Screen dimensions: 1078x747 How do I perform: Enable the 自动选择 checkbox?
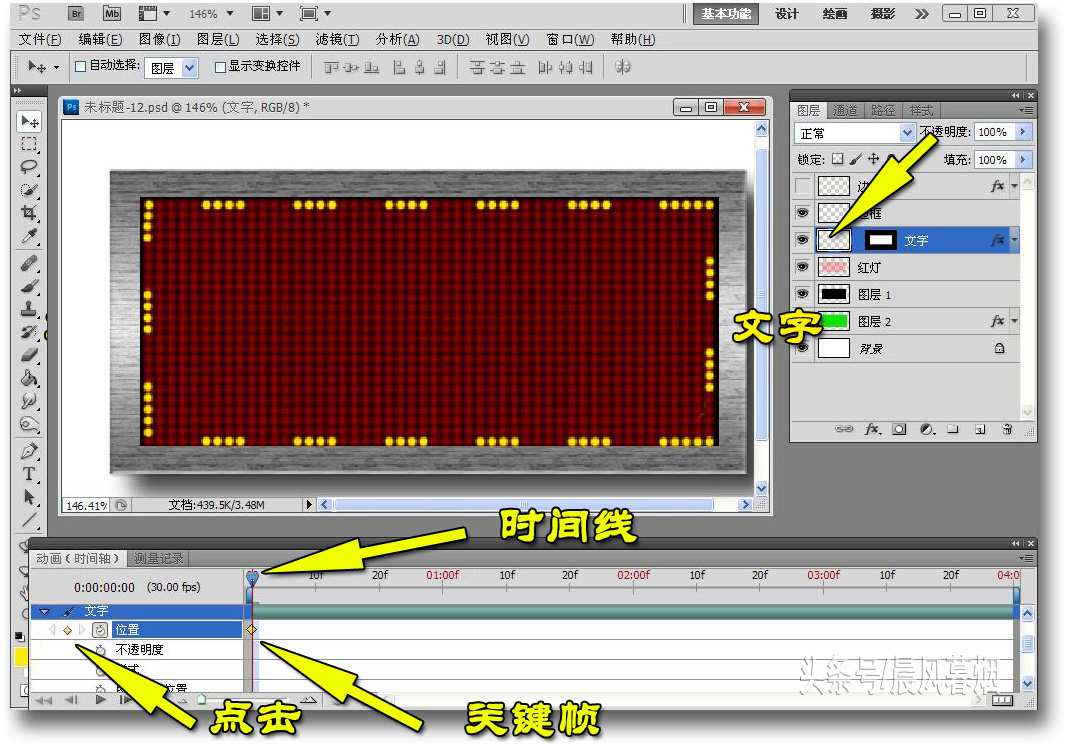[x=80, y=67]
